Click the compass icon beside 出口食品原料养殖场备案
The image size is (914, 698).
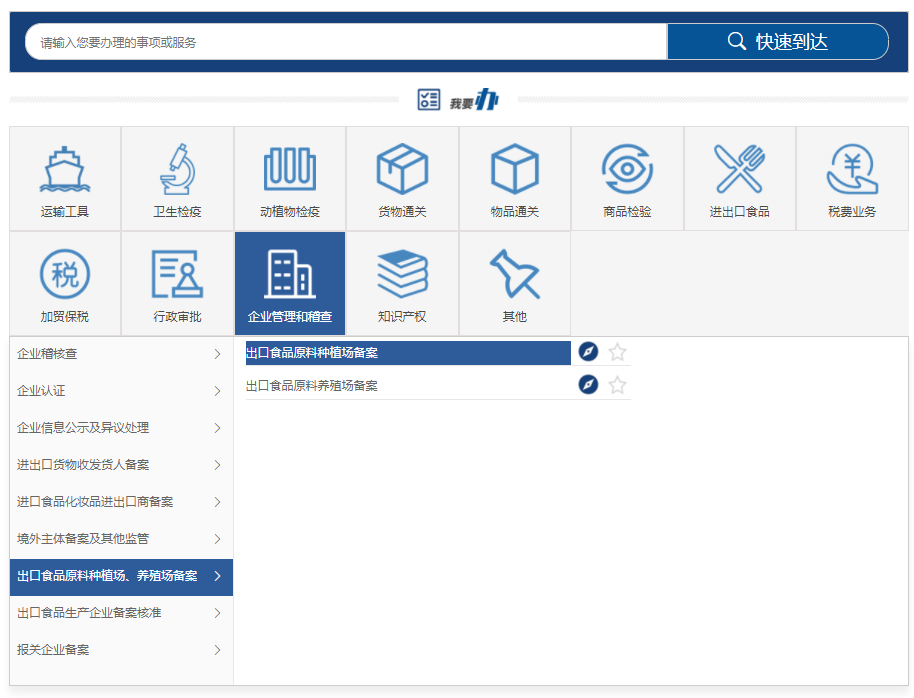[588, 385]
